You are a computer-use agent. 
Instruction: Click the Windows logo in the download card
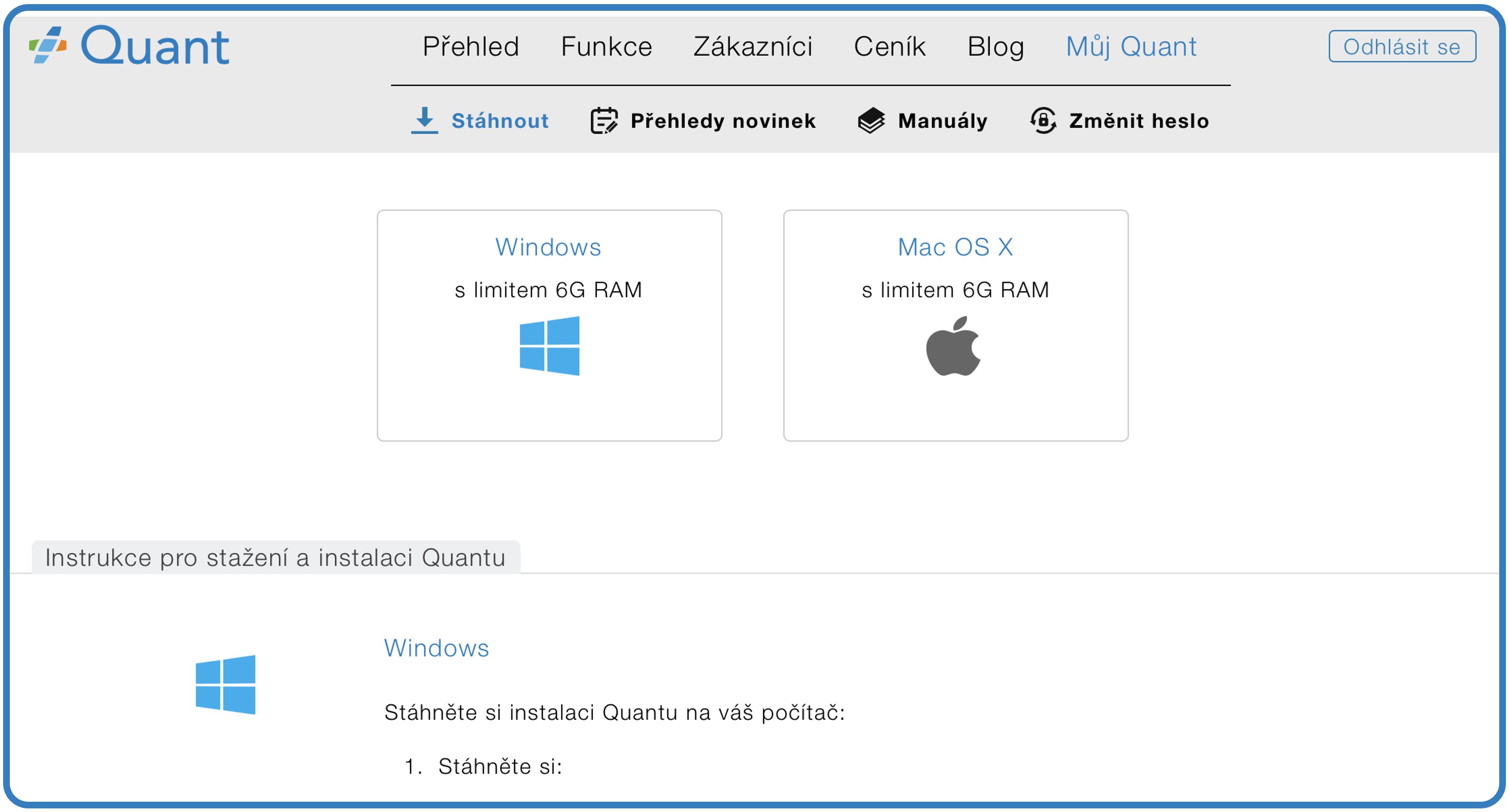(550, 346)
